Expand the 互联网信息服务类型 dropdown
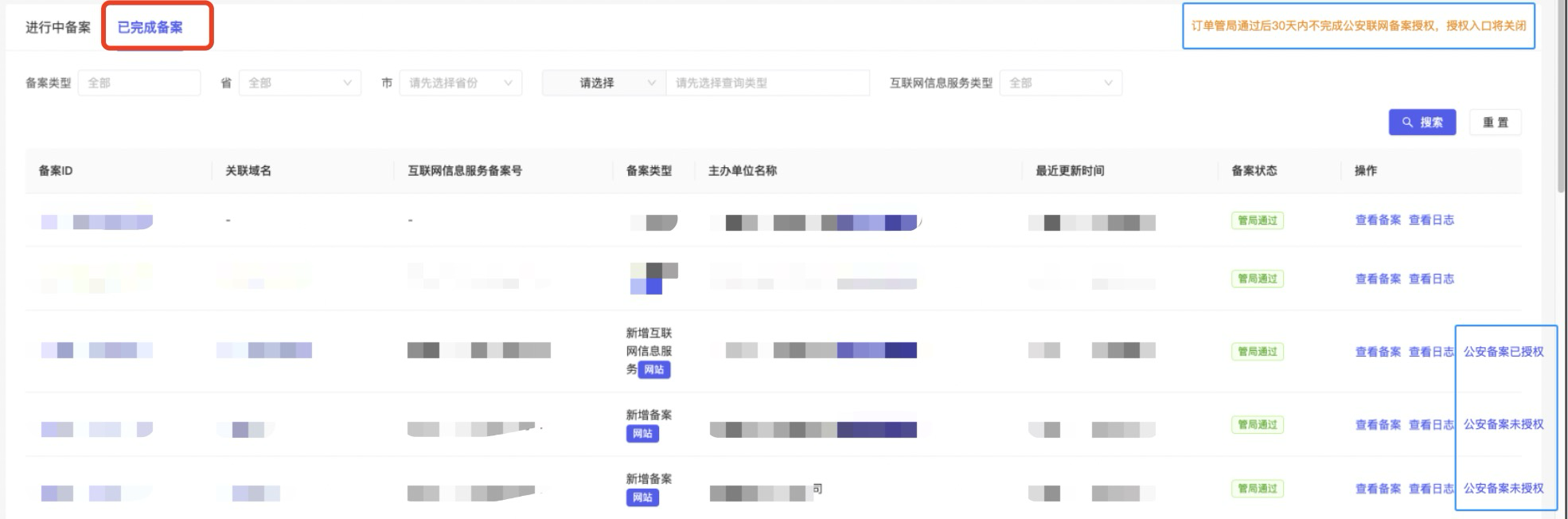 [1060, 83]
